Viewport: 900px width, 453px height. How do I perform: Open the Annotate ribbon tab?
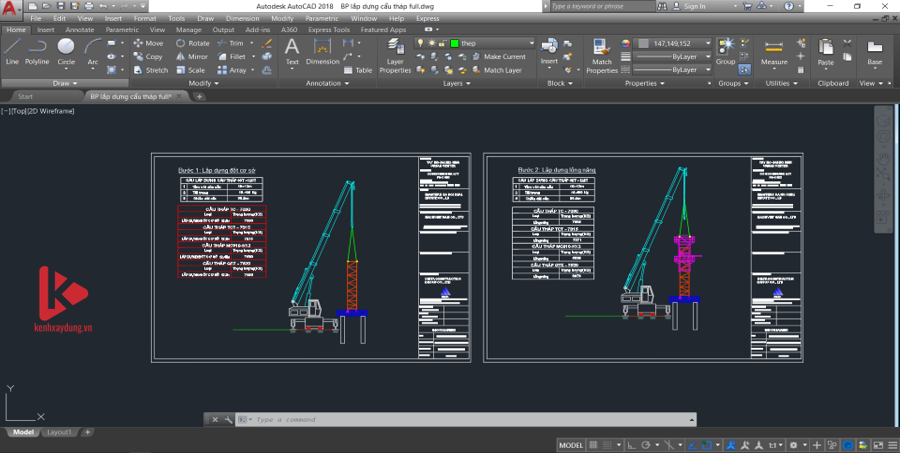click(x=80, y=30)
